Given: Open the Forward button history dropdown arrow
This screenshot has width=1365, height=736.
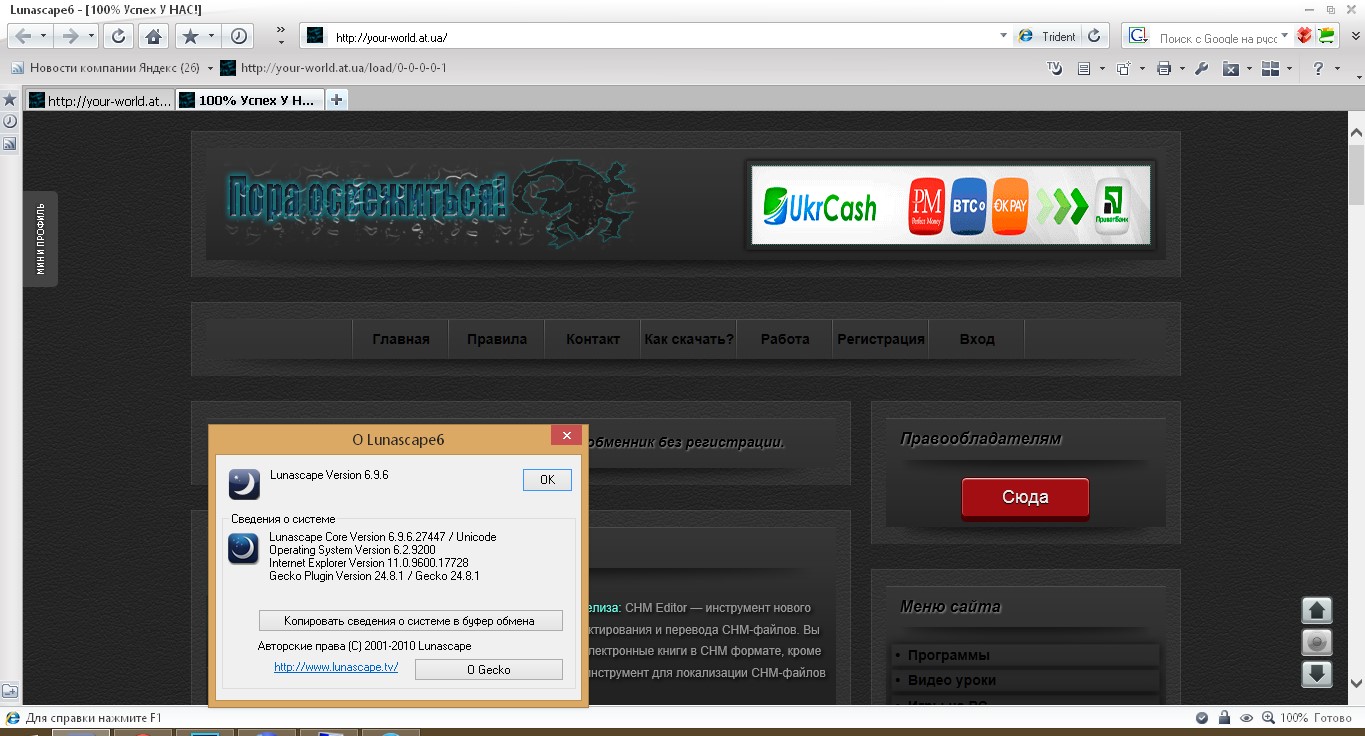Looking at the screenshot, I should (x=92, y=36).
